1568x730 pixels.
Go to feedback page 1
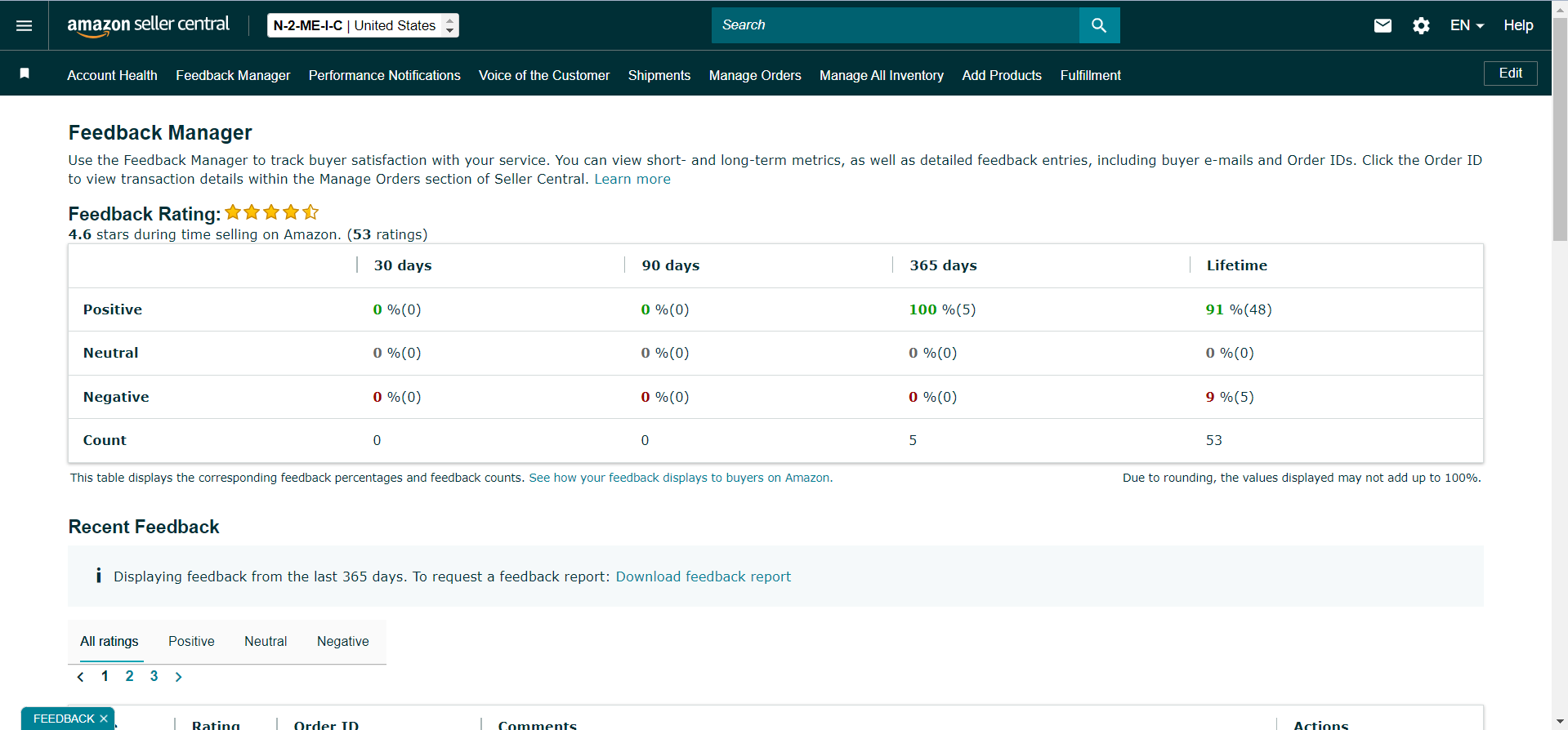[105, 676]
